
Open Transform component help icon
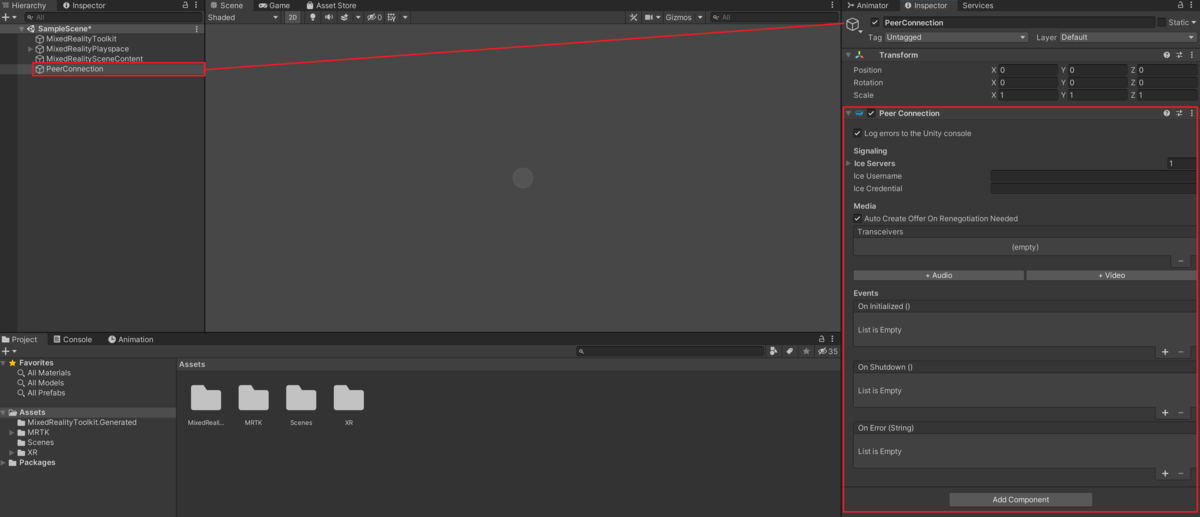coord(1166,55)
